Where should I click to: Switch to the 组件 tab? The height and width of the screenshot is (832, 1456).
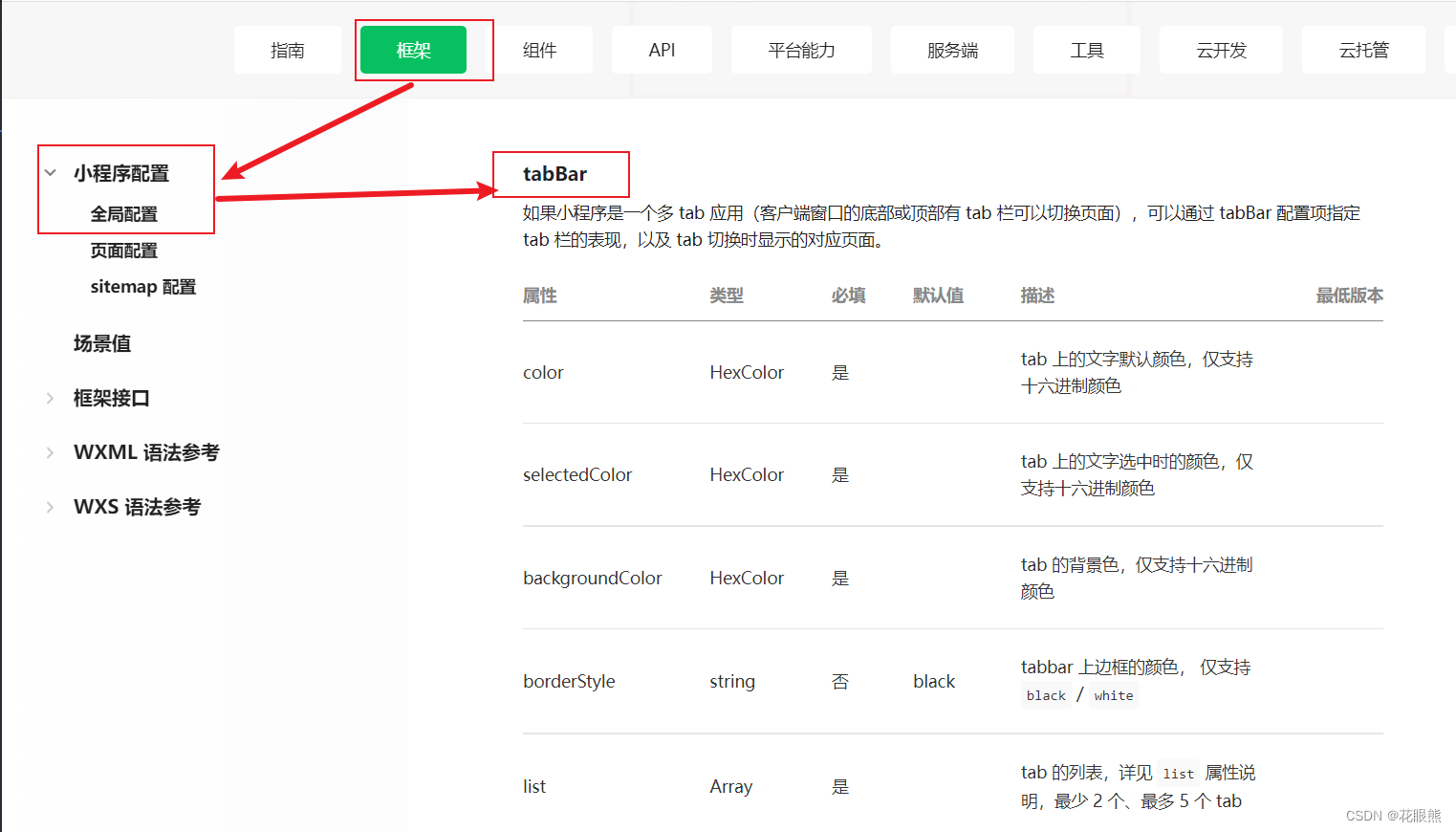[x=540, y=50]
